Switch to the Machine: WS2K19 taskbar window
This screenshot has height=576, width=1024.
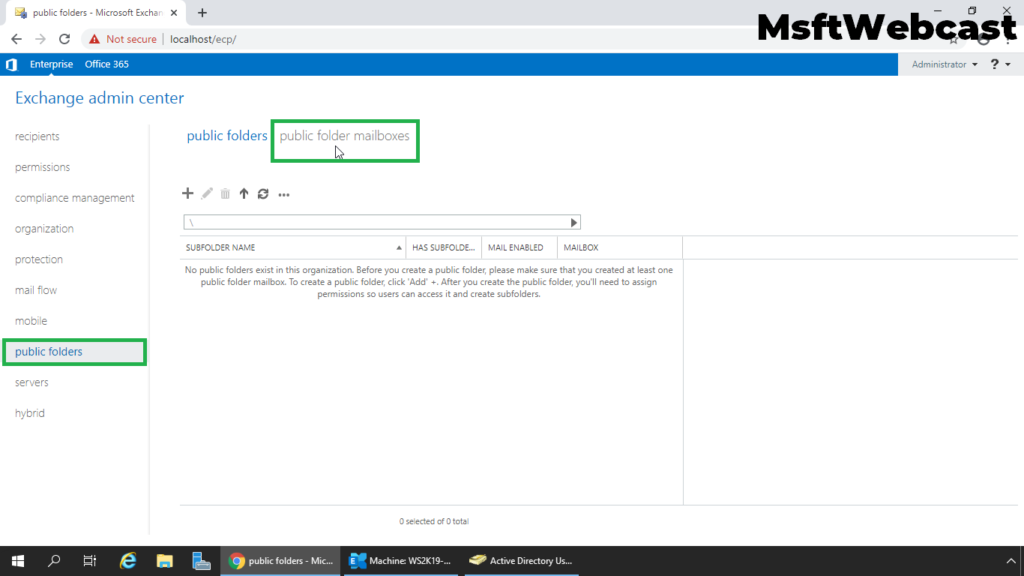[400, 560]
